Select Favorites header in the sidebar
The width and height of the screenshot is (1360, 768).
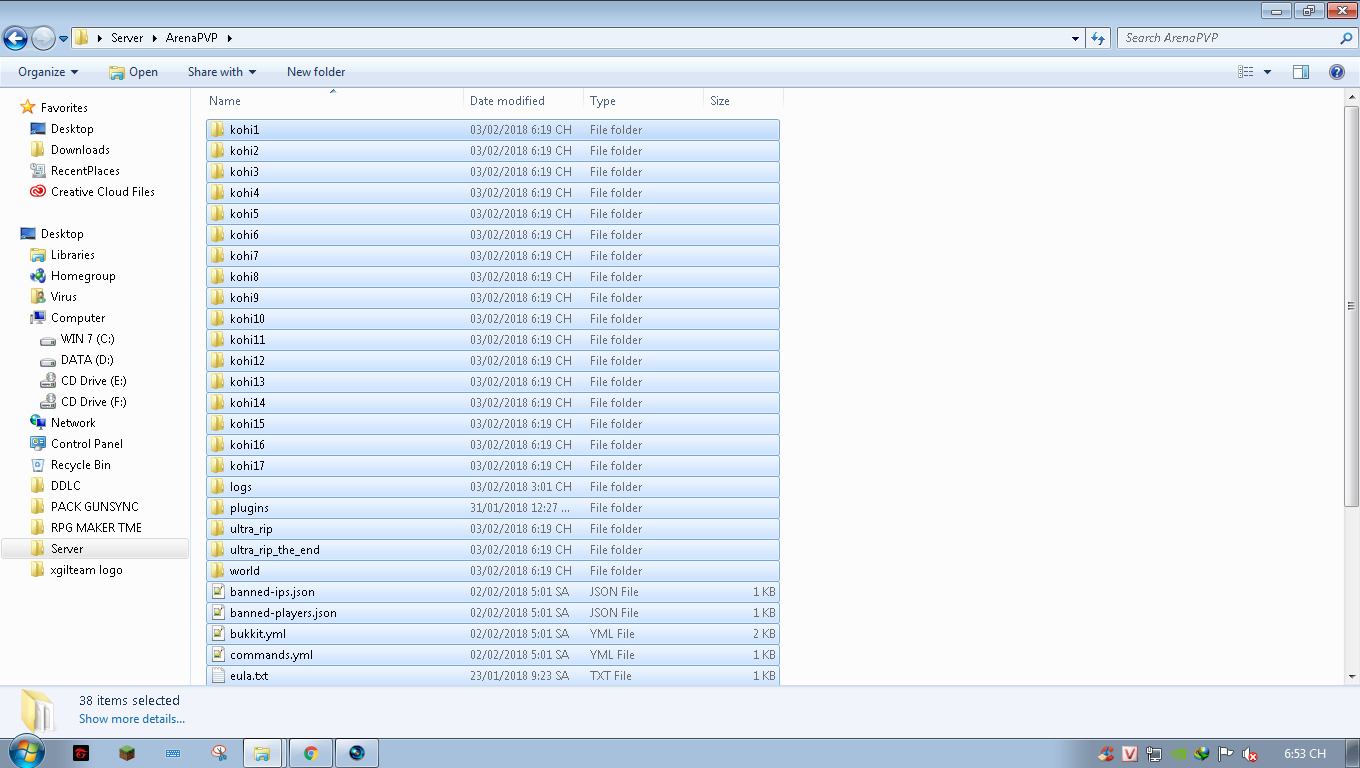coord(54,108)
